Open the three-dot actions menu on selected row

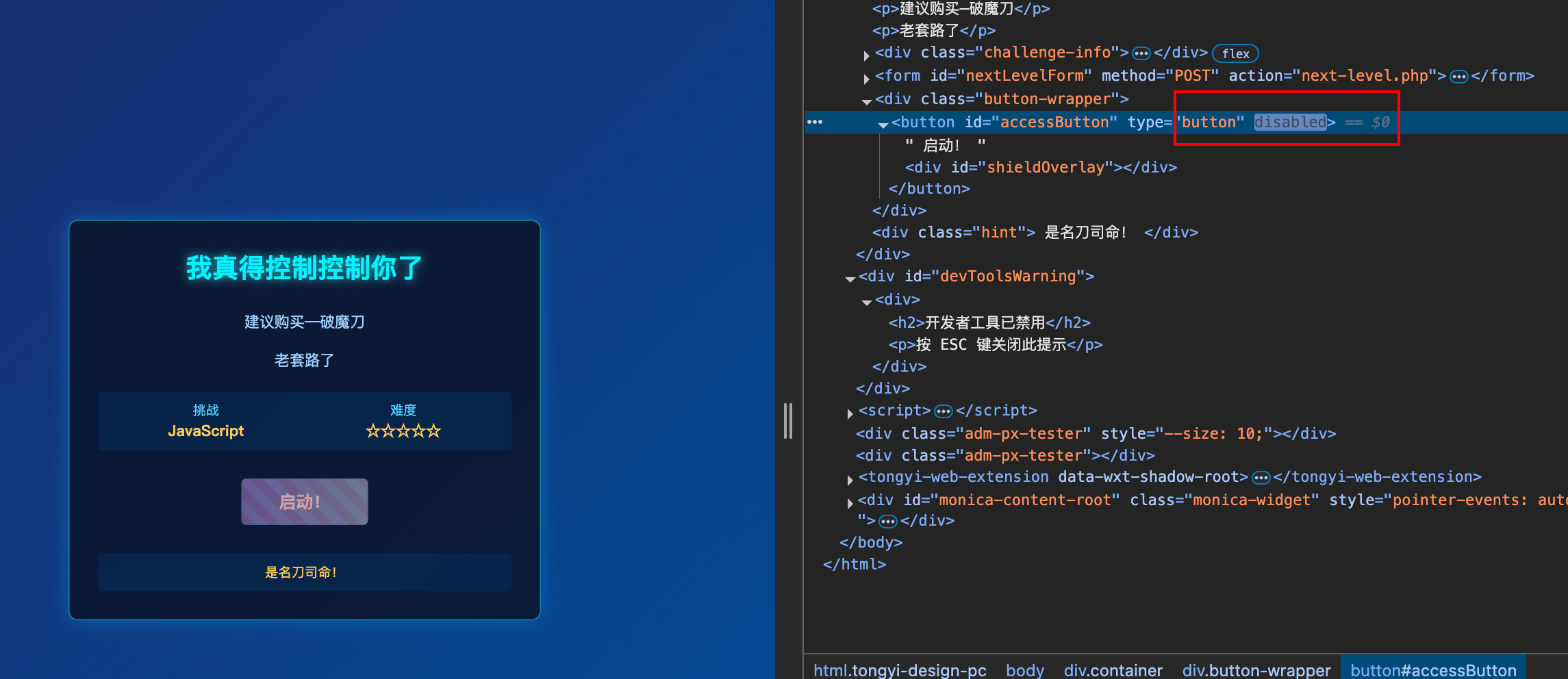[x=815, y=122]
